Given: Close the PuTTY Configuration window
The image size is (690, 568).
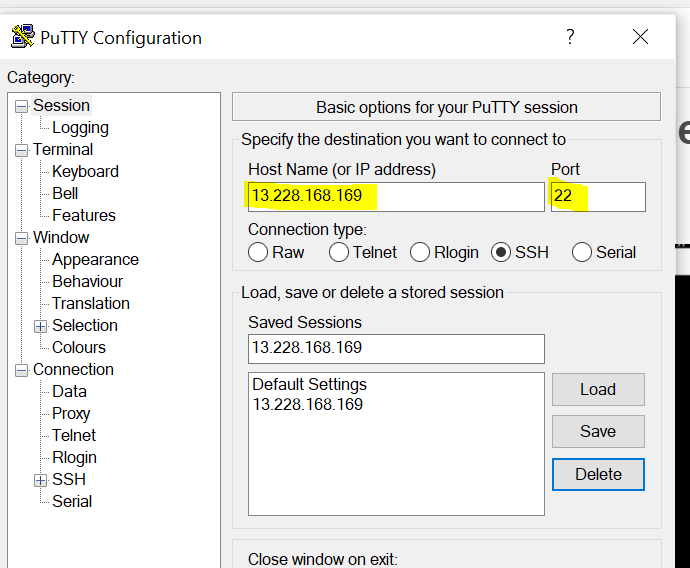Looking at the screenshot, I should coord(640,37).
